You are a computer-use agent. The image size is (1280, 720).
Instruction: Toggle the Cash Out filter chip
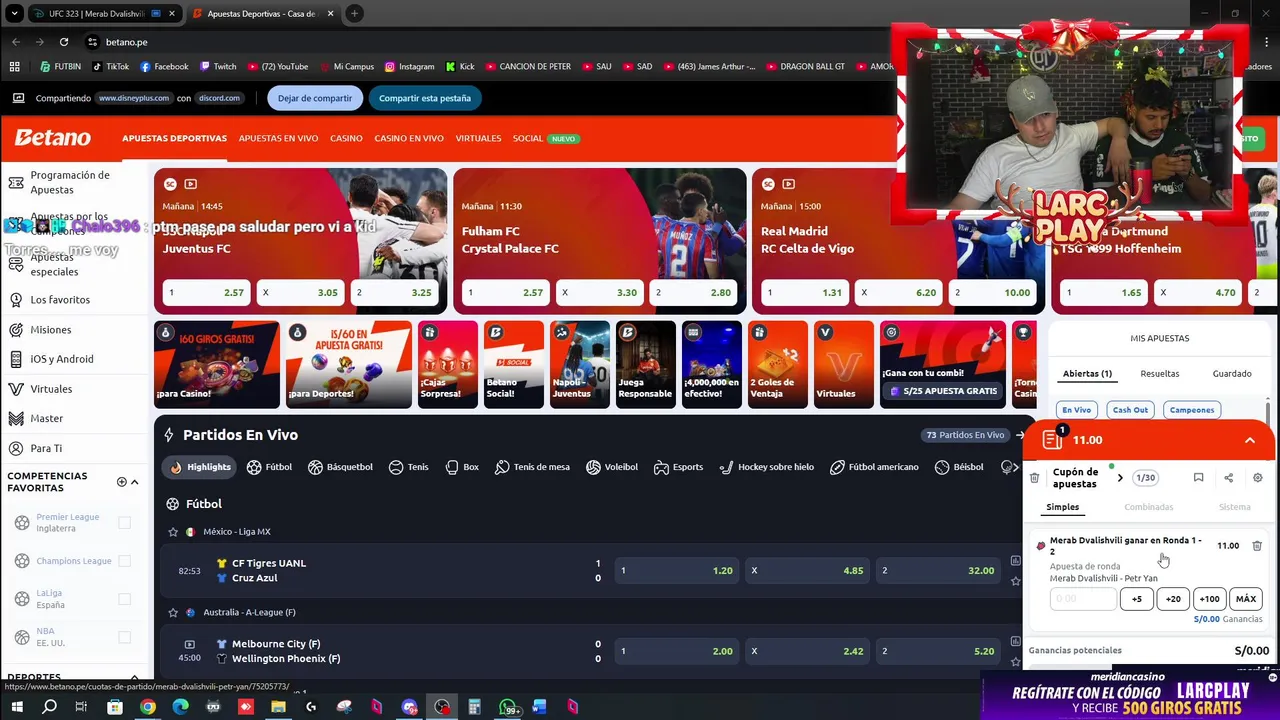pyautogui.click(x=1130, y=410)
